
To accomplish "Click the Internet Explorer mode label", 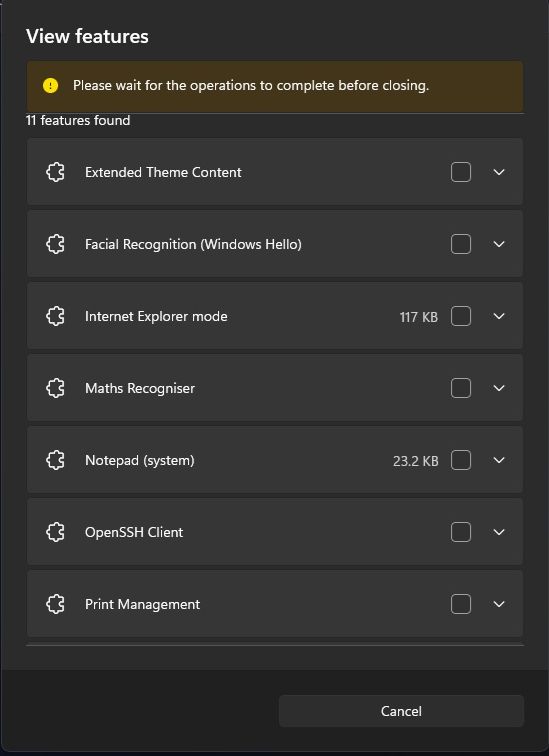I will (156, 316).
